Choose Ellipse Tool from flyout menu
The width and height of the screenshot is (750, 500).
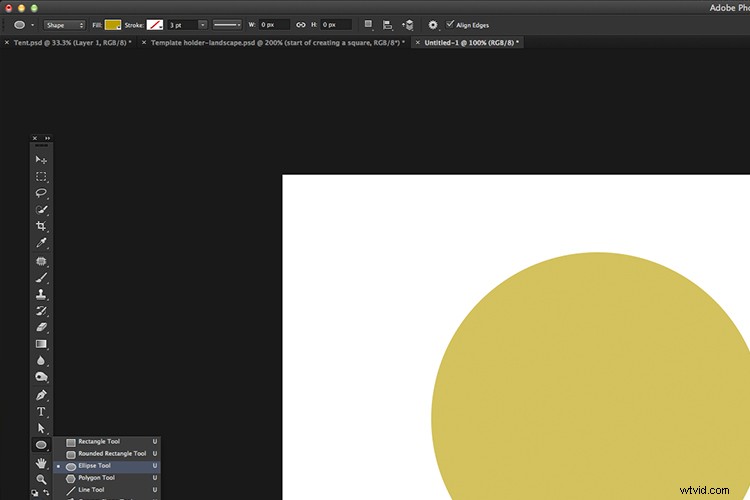pyautogui.click(x=107, y=466)
